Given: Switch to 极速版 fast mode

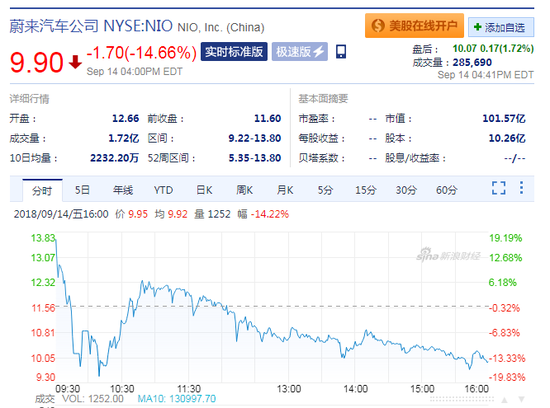Looking at the screenshot, I should coord(300,52).
